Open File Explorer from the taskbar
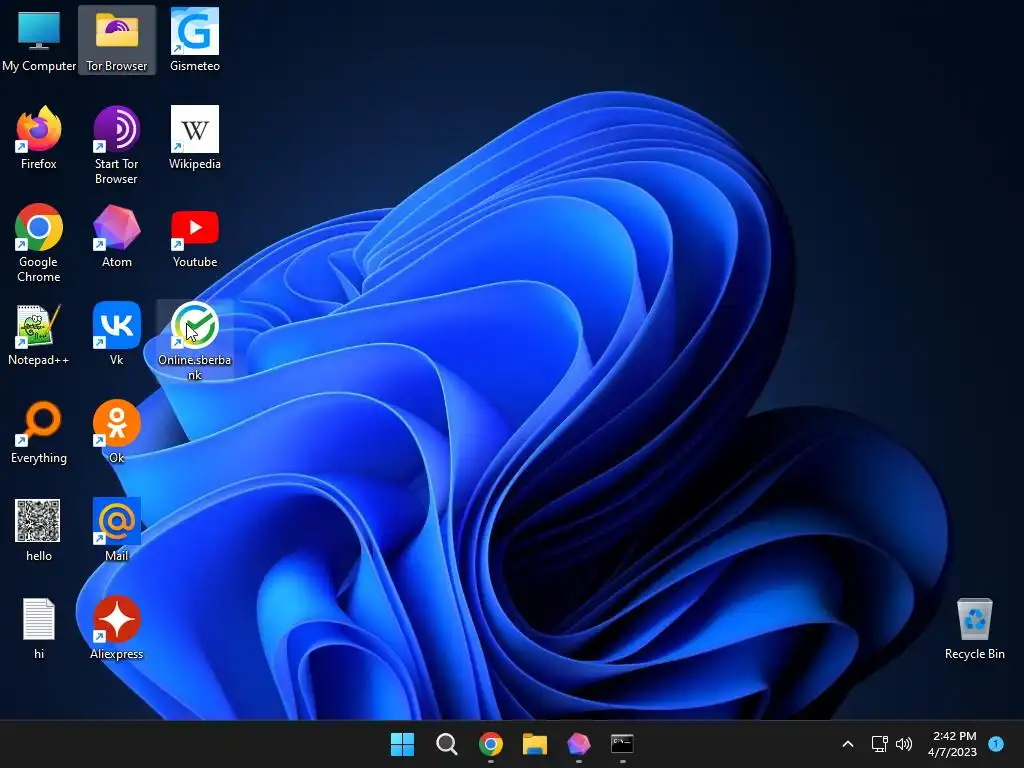 [535, 744]
